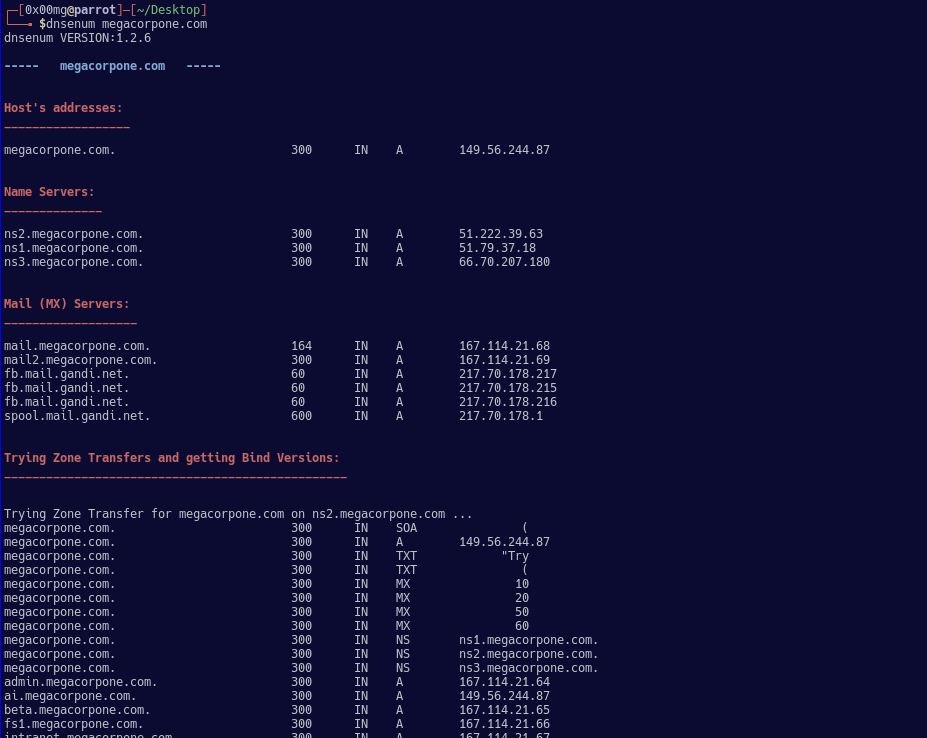Click fs1.megacorpone.com. hostname

pyautogui.click(x=73, y=724)
